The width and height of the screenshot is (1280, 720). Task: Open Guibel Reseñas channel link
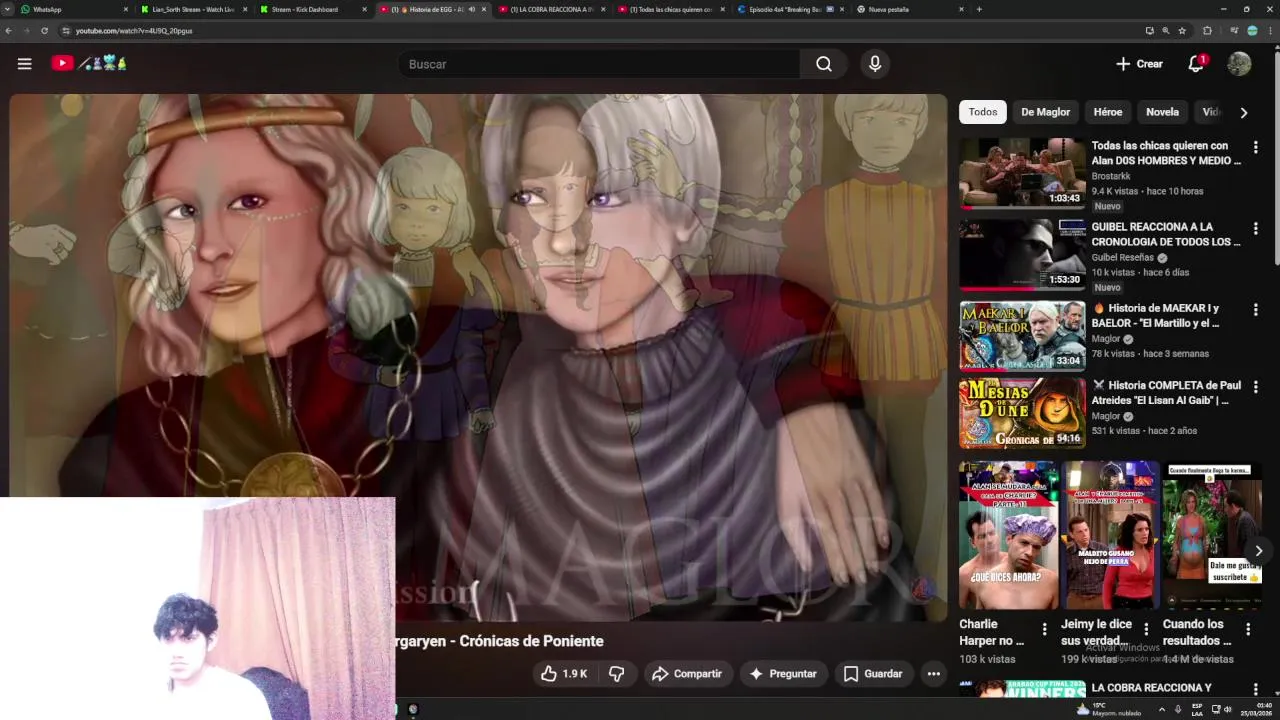tap(1123, 257)
